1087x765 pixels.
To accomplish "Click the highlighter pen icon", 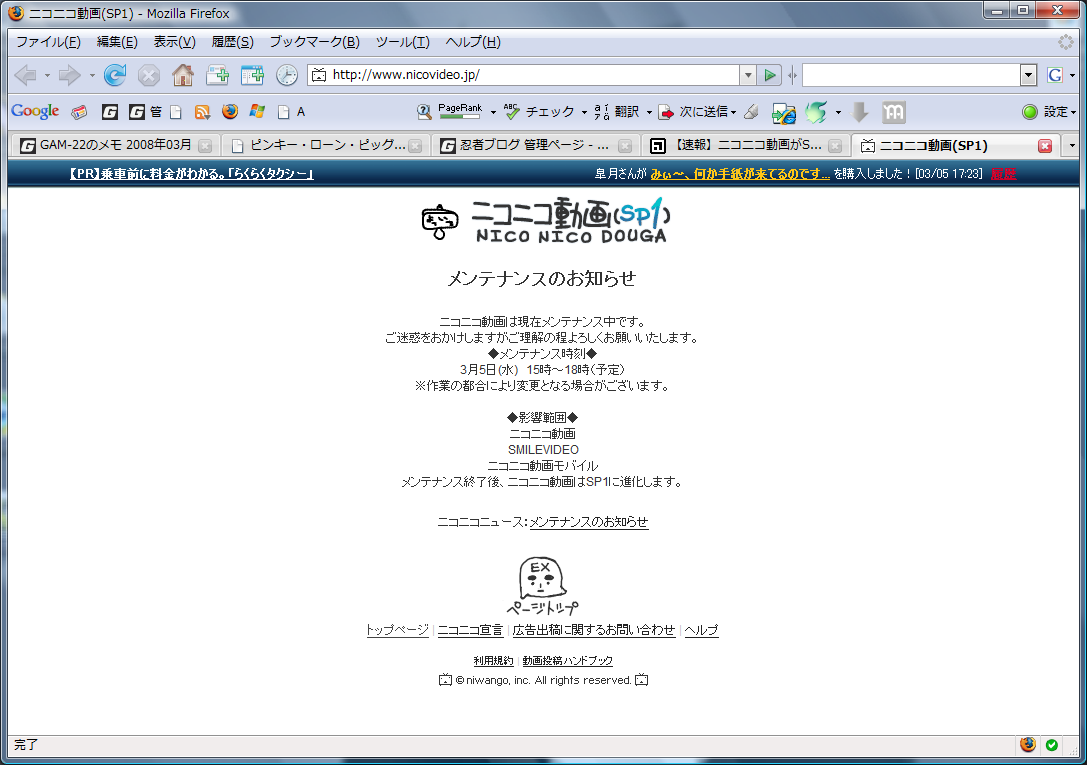I will tap(751, 112).
